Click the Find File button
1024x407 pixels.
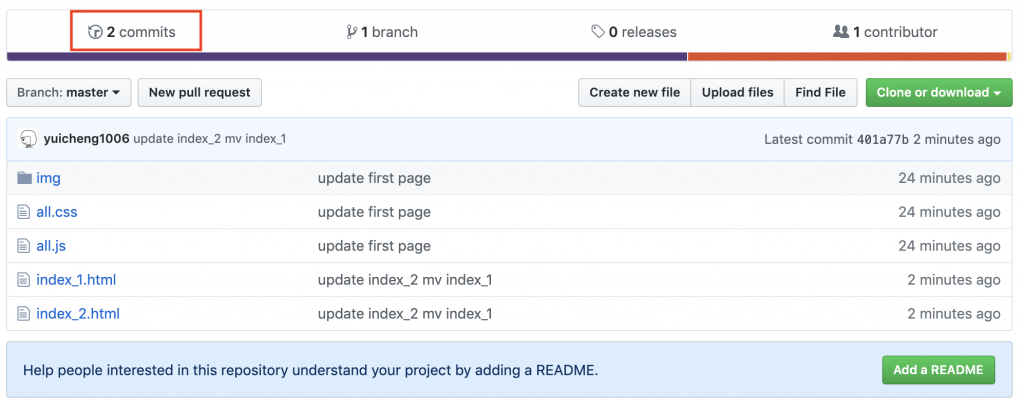pos(820,93)
